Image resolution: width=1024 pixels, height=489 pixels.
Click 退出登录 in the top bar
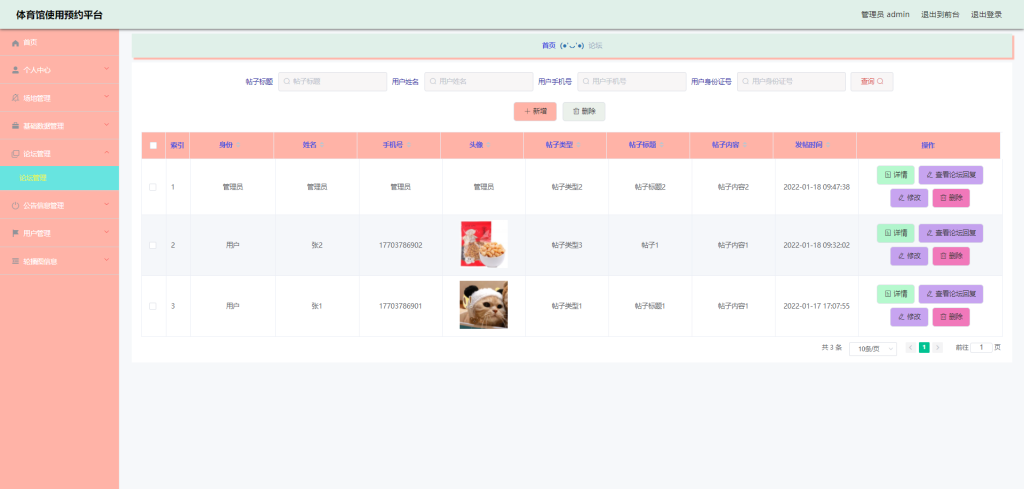pyautogui.click(x=986, y=14)
